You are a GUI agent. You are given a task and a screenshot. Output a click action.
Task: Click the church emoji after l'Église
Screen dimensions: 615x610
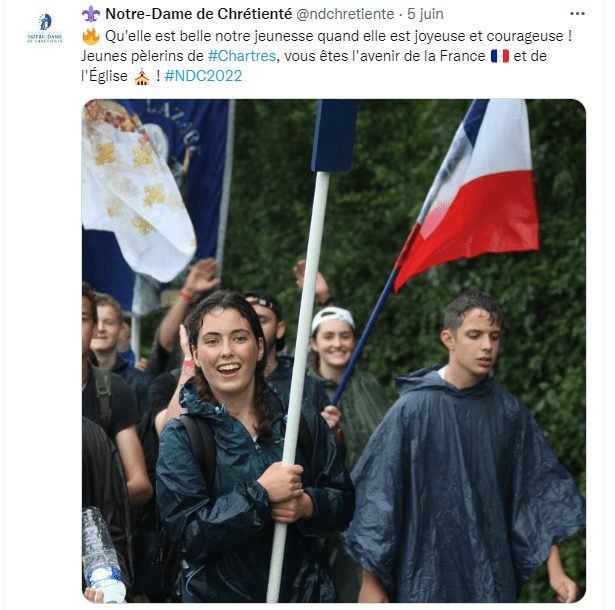[x=142, y=76]
